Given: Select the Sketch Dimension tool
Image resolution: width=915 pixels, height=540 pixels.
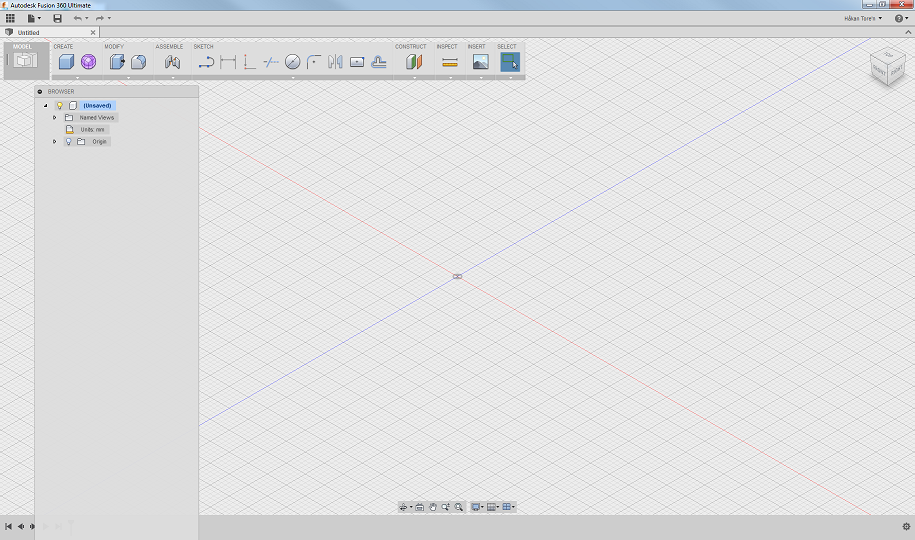Looking at the screenshot, I should click(228, 62).
